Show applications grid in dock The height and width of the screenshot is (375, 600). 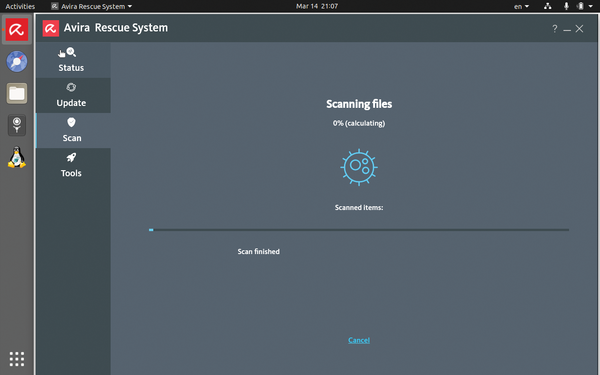coord(17,359)
